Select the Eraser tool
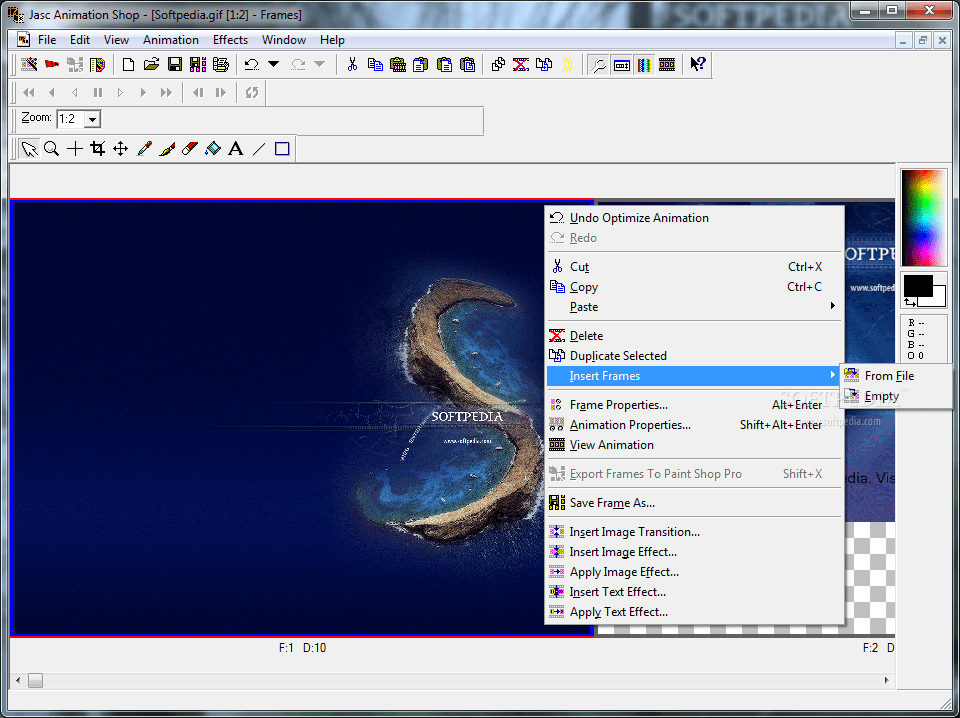The width and height of the screenshot is (960, 718). 190,148
